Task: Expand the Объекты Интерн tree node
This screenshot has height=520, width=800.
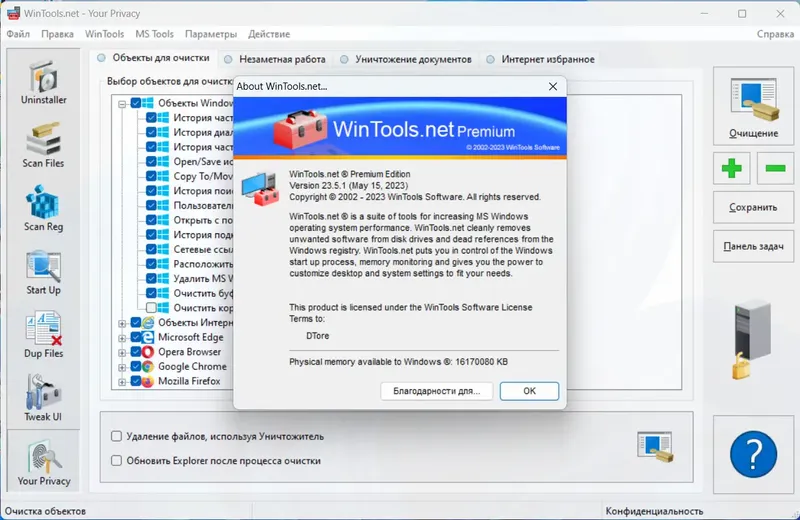Action: [x=122, y=324]
